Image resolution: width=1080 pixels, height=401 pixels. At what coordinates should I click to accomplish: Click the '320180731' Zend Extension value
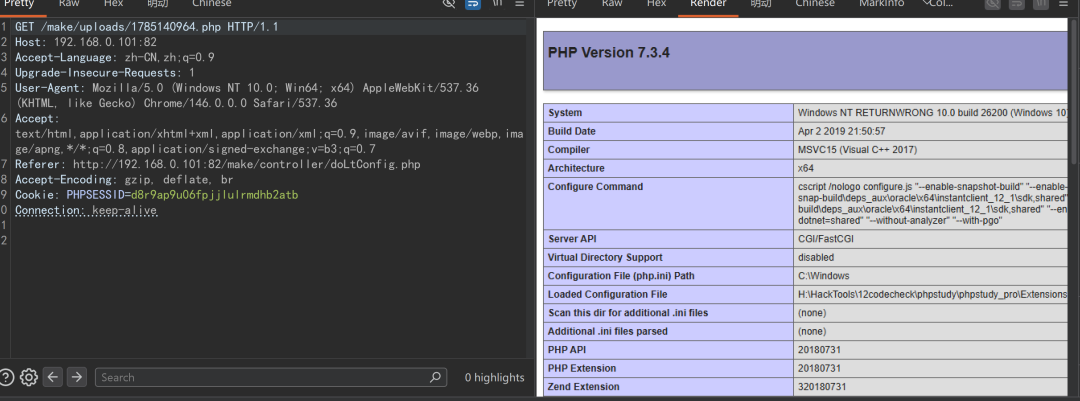822,387
